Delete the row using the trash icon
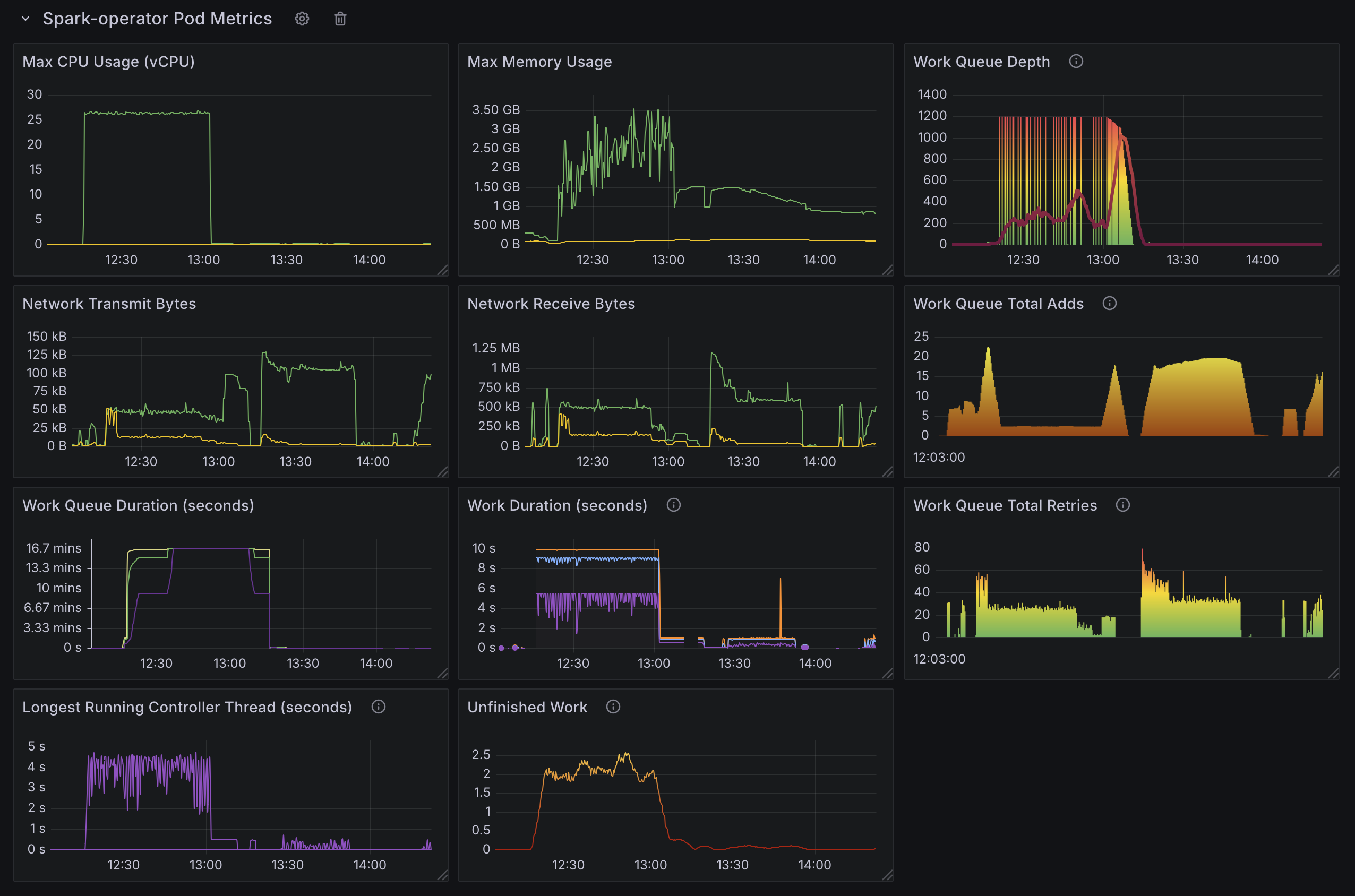Image resolution: width=1355 pixels, height=896 pixels. pos(339,18)
